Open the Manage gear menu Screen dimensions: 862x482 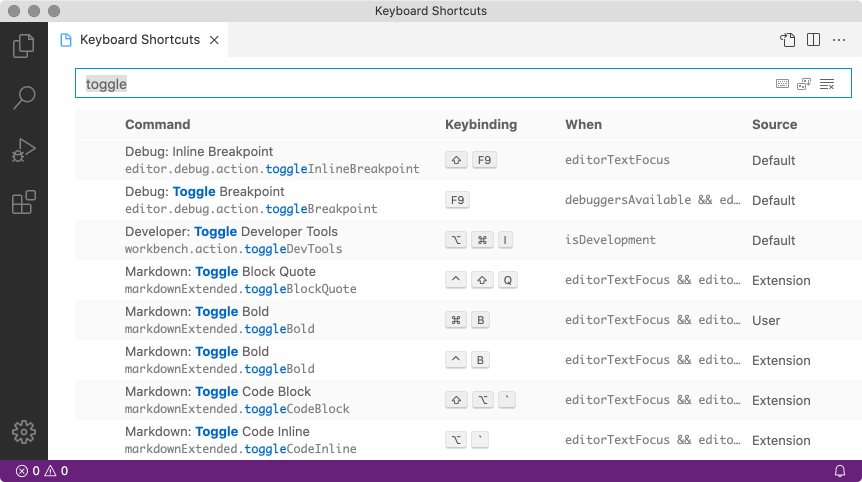23,432
